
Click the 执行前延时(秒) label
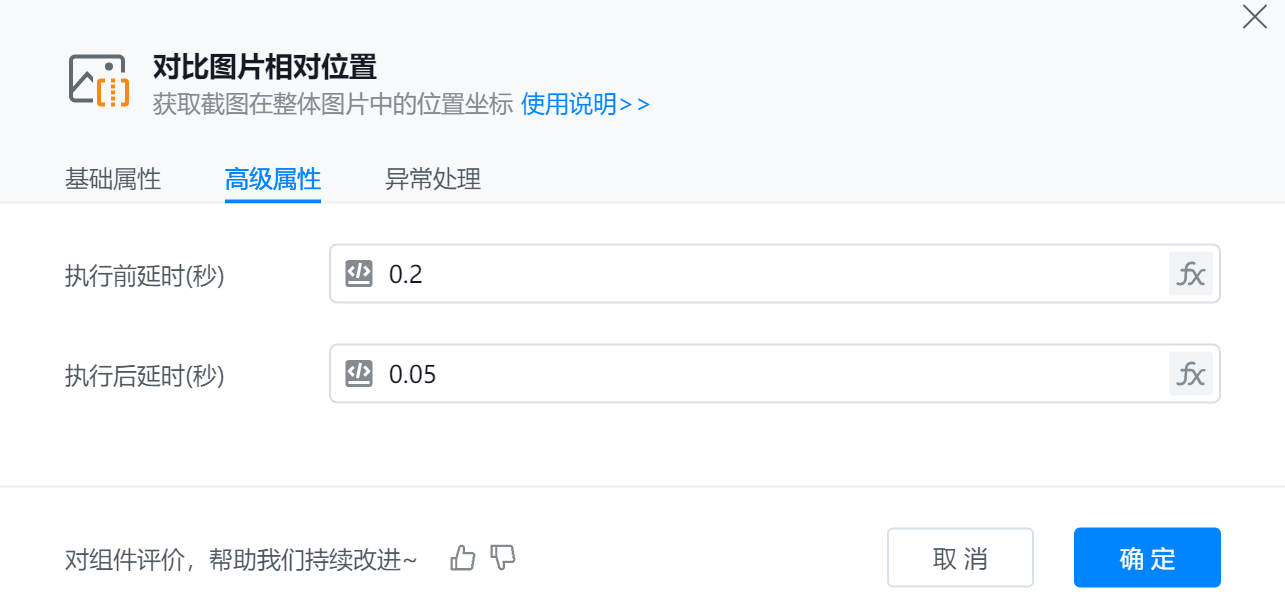pyautogui.click(x=145, y=275)
